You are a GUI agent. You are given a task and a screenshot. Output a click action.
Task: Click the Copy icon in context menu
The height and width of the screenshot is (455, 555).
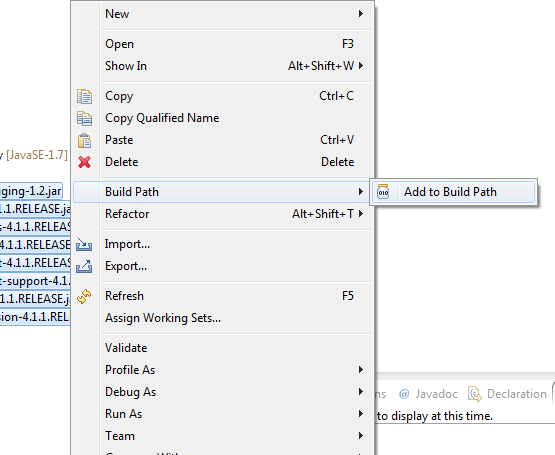tap(84, 96)
